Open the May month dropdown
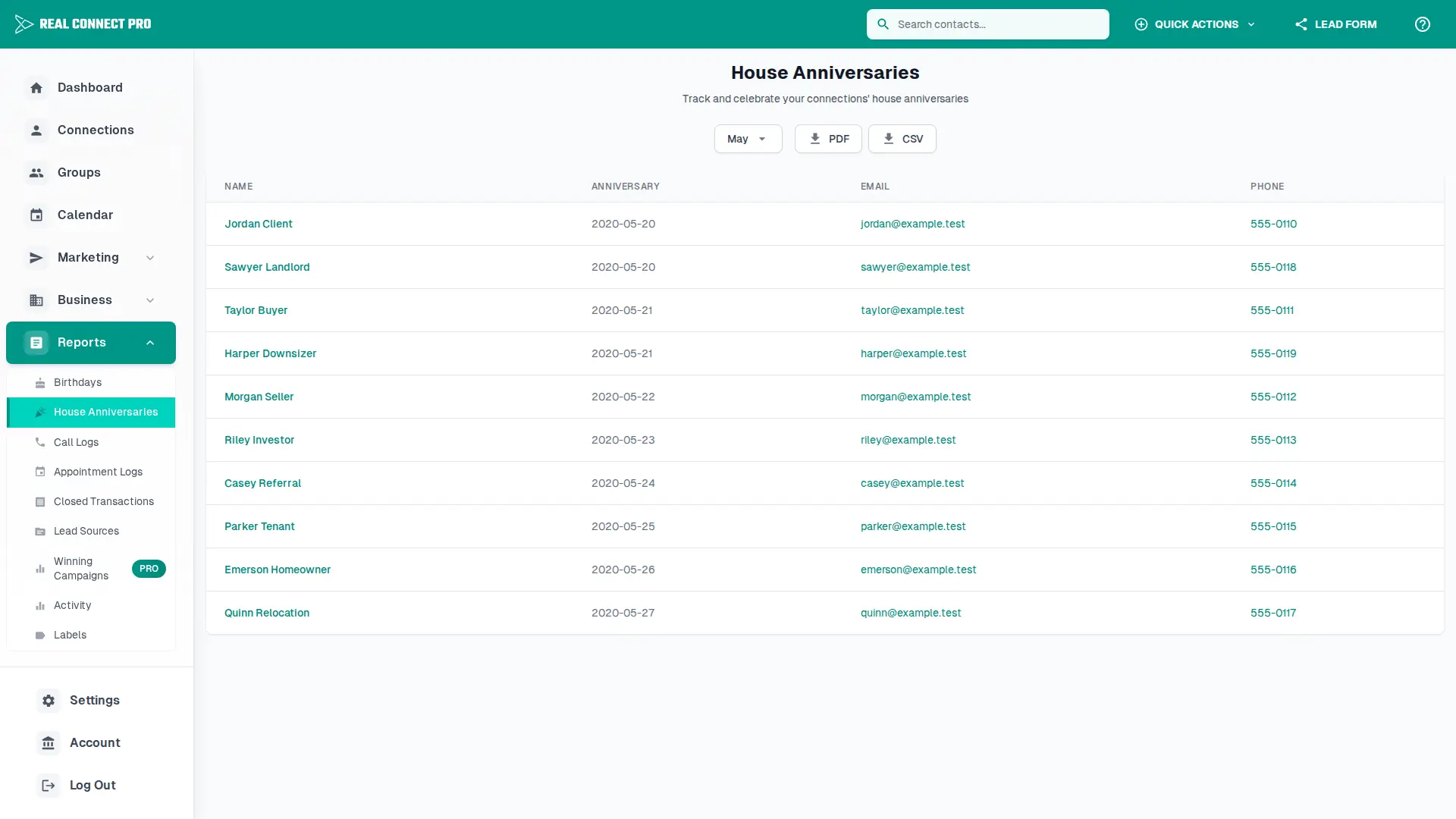This screenshot has width=1456, height=819. click(x=748, y=139)
